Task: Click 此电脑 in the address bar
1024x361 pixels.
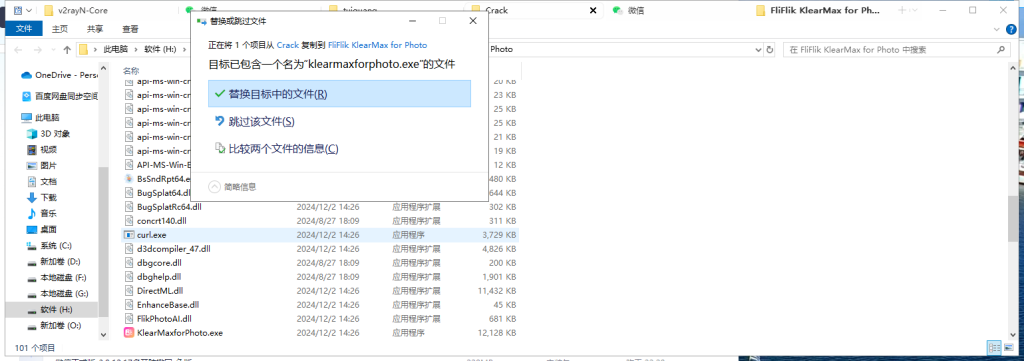Action: click(x=115, y=50)
